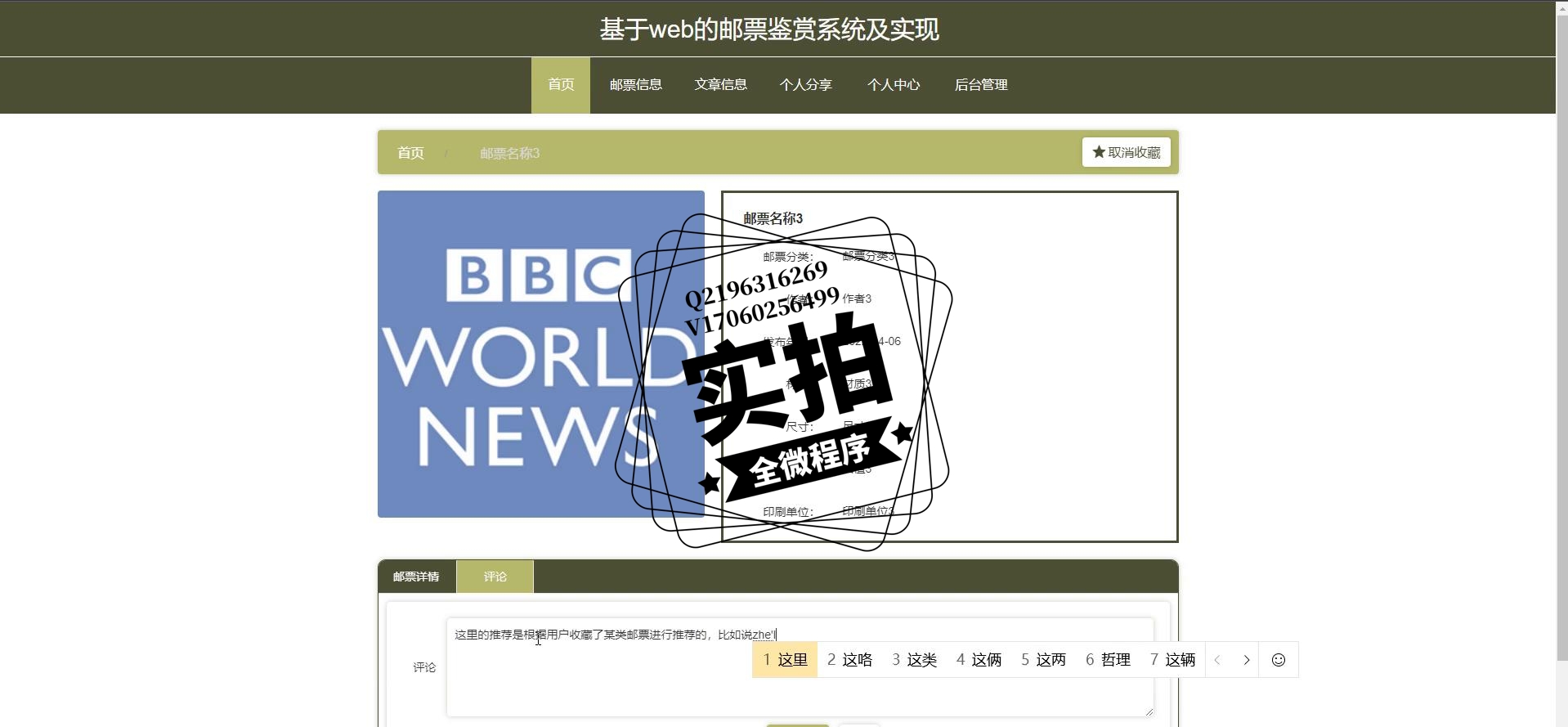The image size is (1568, 727).
Task: Switch to the 邮票详情 tab
Action: (416, 577)
